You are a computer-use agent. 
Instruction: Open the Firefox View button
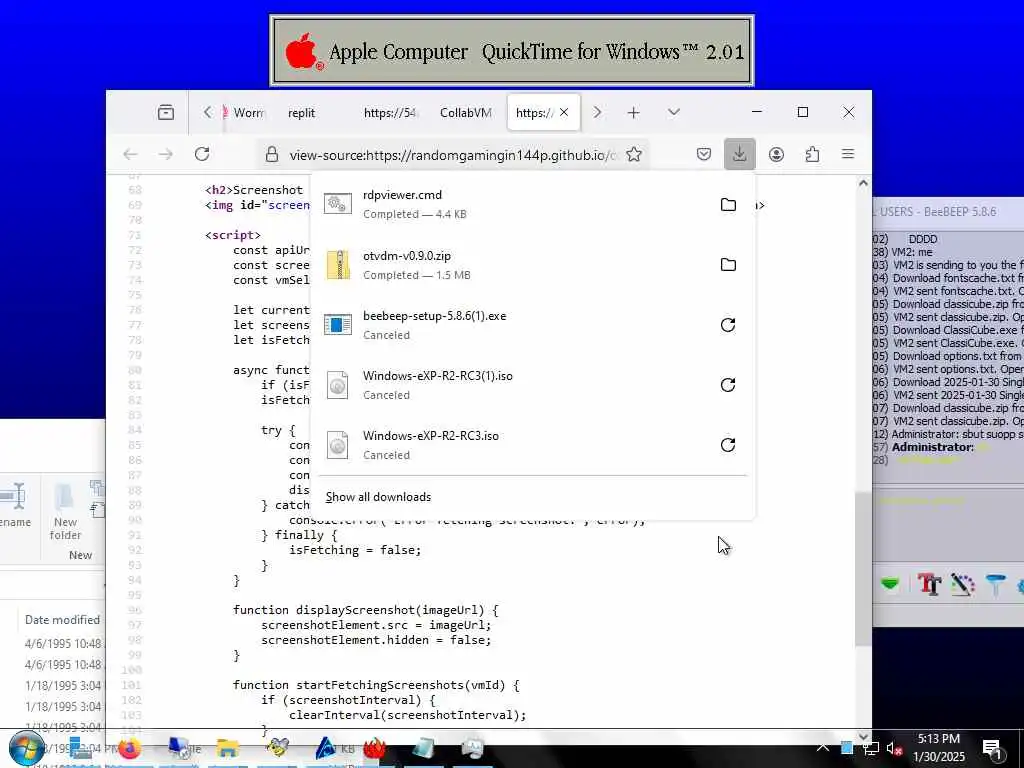[166, 112]
